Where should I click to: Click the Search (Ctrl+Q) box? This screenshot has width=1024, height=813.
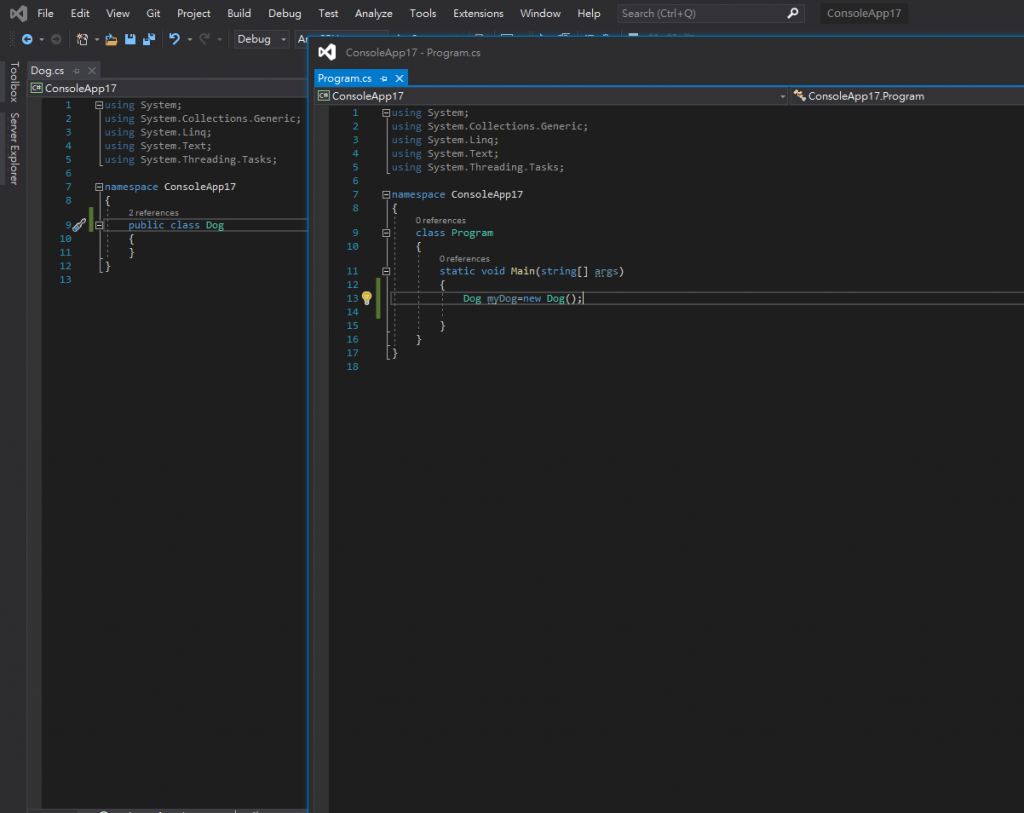pyautogui.click(x=700, y=13)
